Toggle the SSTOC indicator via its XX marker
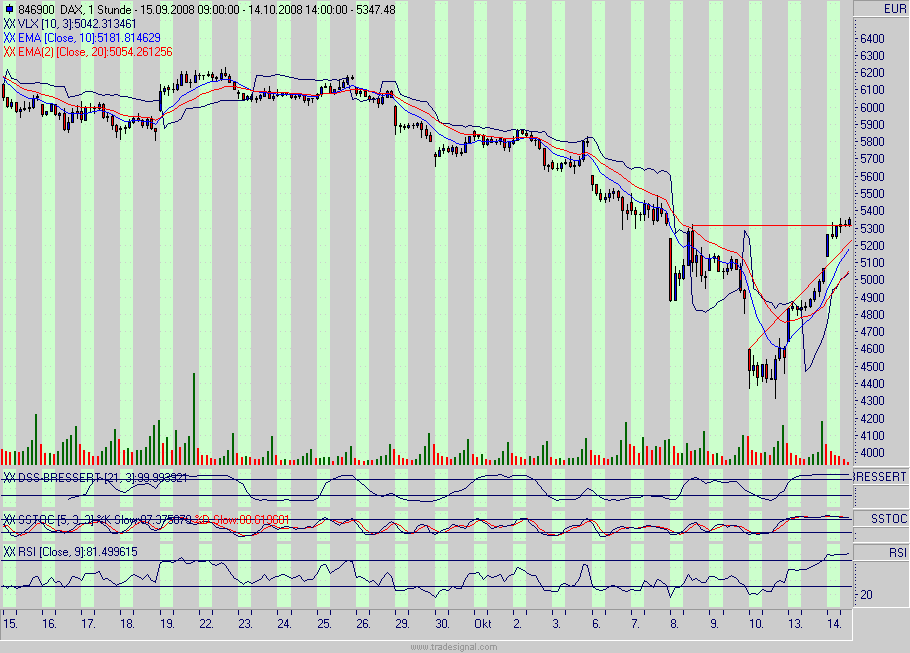910x653 pixels. [9, 519]
